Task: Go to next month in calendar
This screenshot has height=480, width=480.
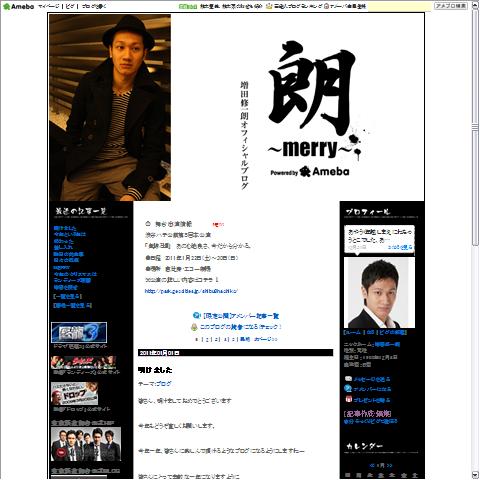Action: (389, 465)
